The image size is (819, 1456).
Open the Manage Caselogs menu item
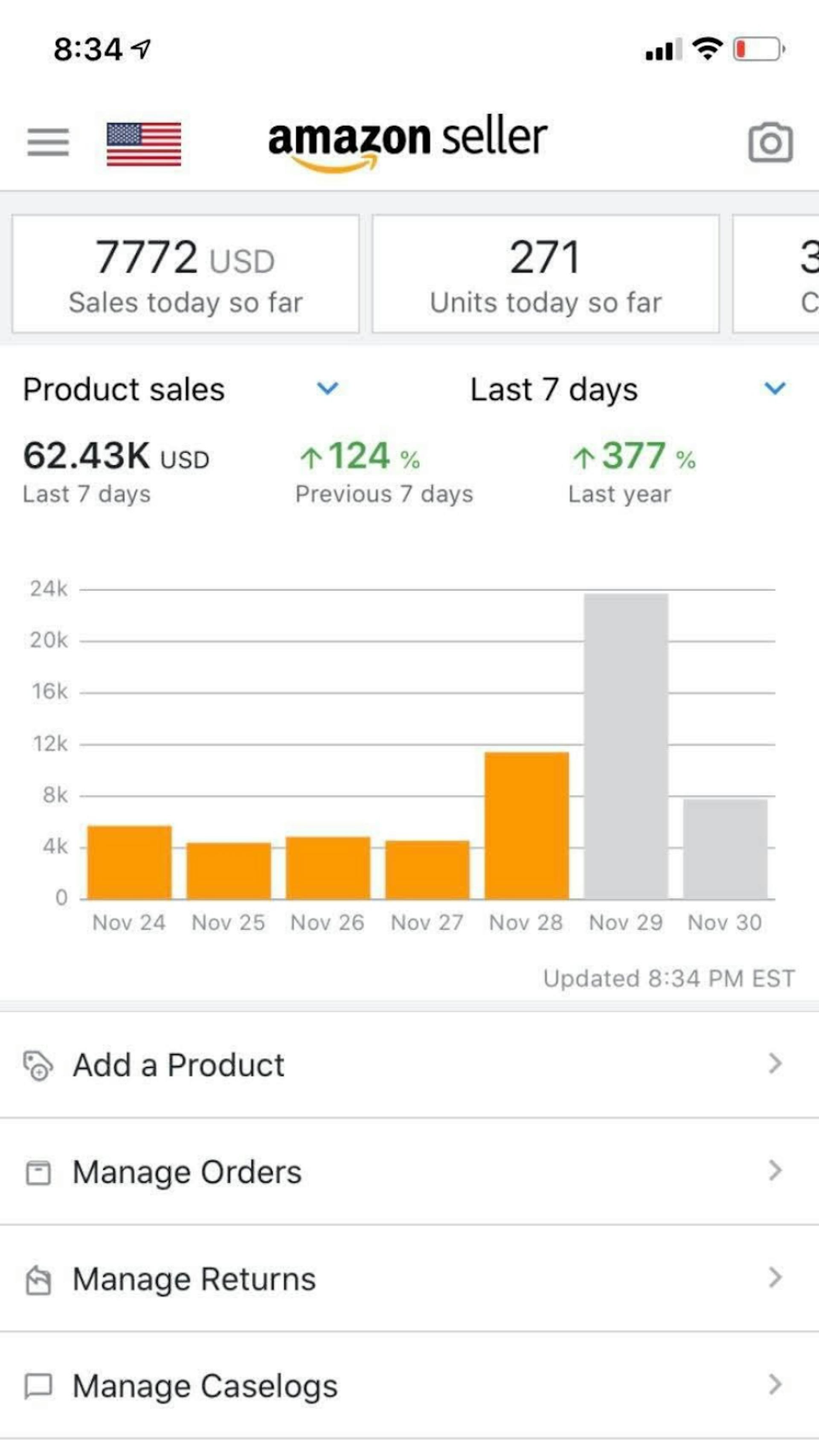(x=205, y=1386)
